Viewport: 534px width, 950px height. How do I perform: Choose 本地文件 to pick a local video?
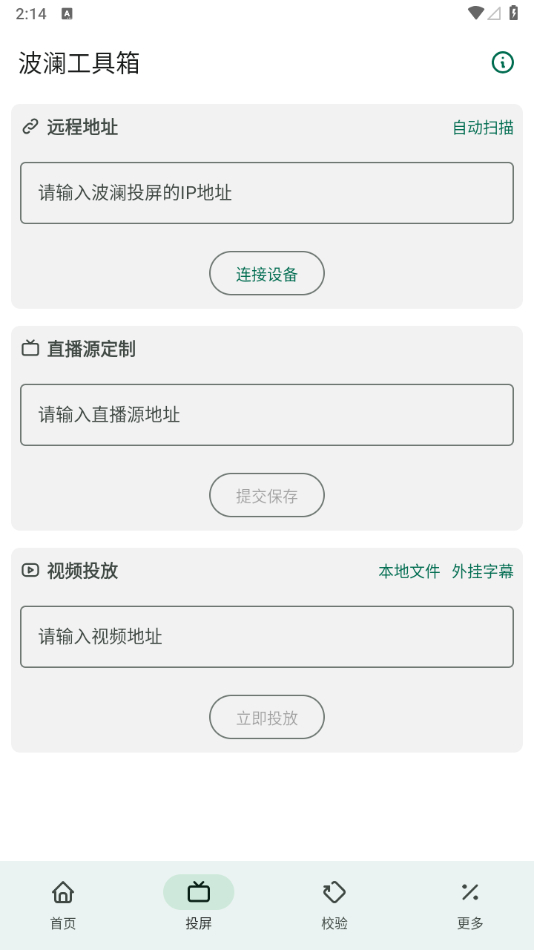point(409,571)
